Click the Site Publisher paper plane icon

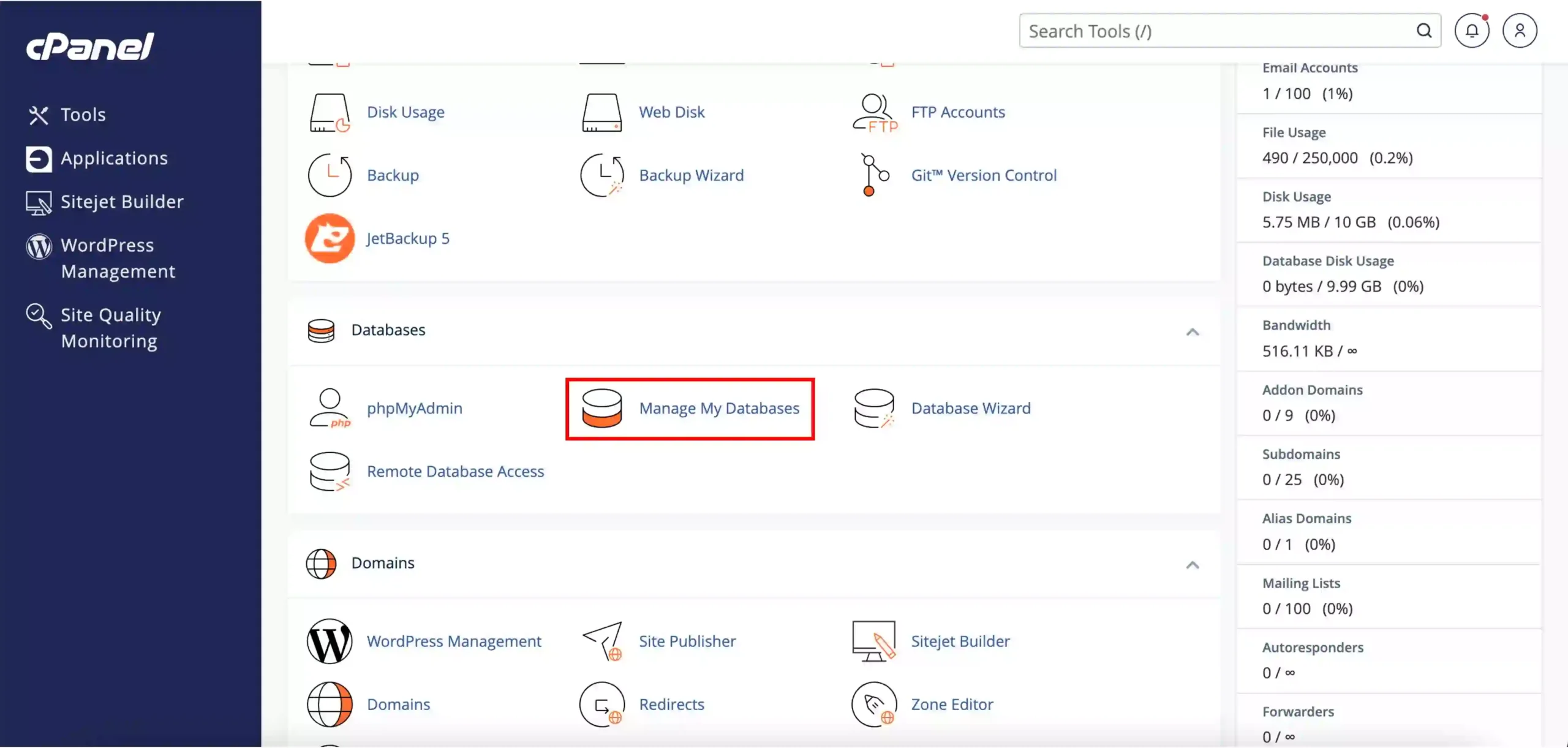click(601, 641)
